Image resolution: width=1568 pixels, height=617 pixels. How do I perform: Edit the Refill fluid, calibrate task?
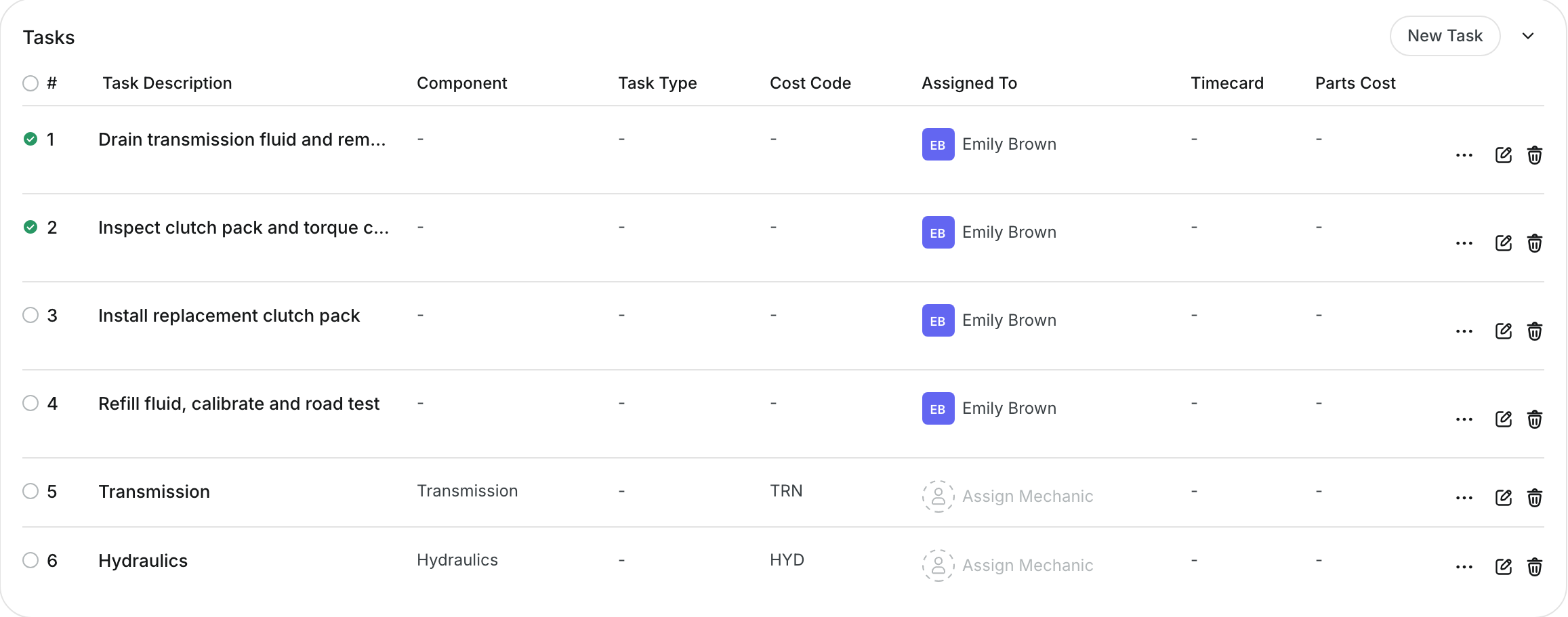pos(1503,419)
